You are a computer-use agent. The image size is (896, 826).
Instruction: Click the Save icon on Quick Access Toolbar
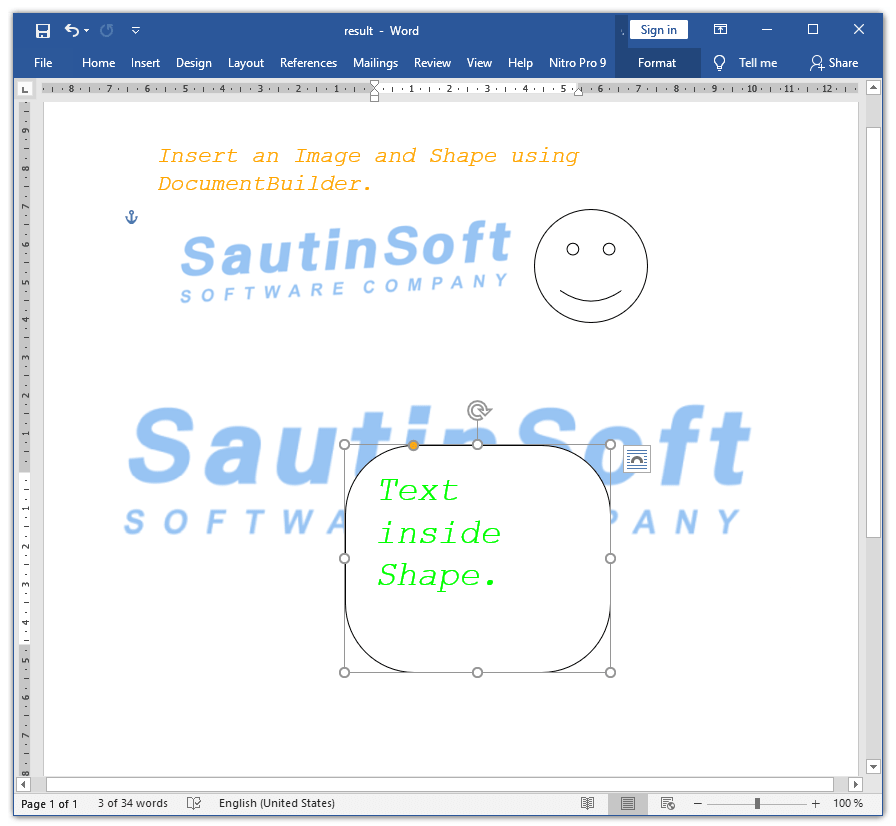pos(43,30)
